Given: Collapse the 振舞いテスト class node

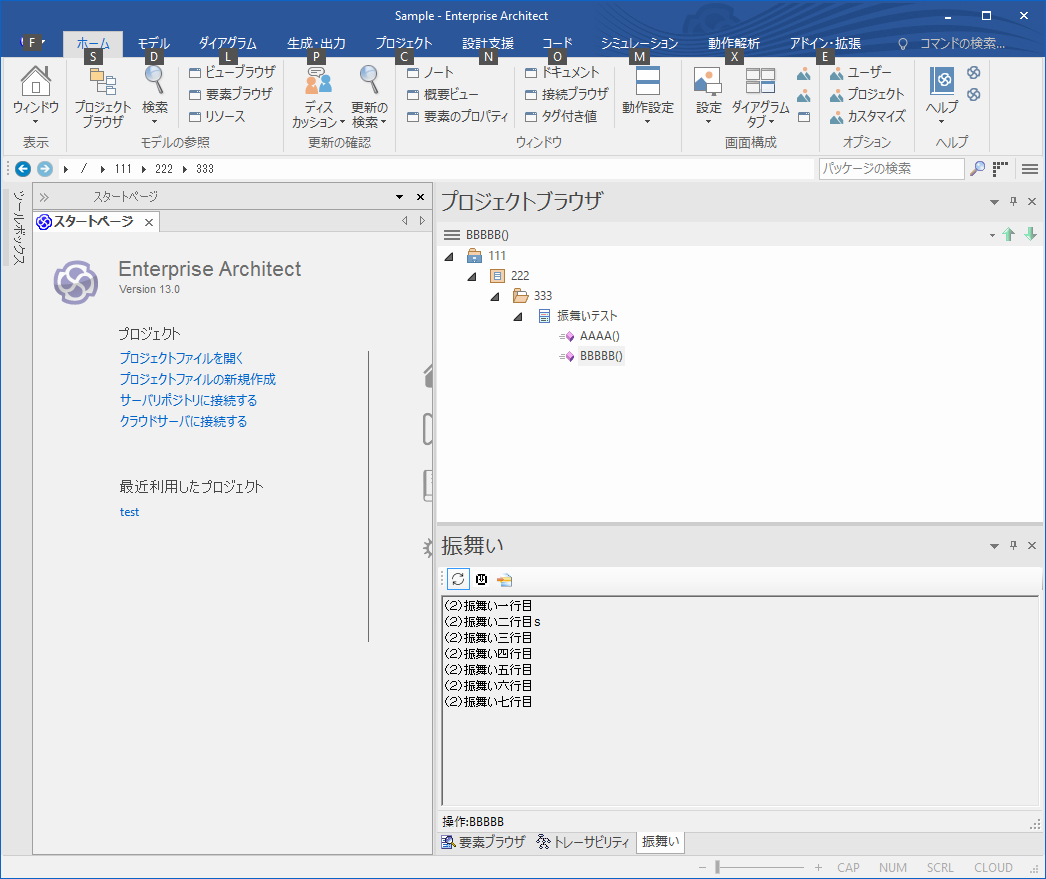Looking at the screenshot, I should coord(518,316).
